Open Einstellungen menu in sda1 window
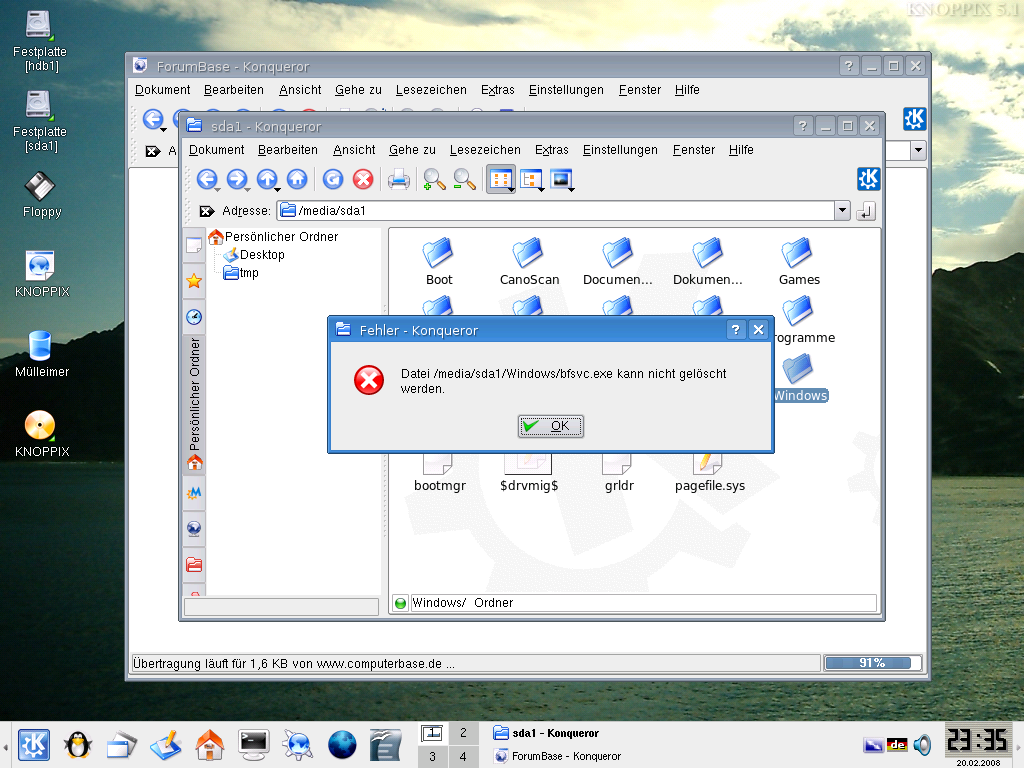 click(620, 150)
